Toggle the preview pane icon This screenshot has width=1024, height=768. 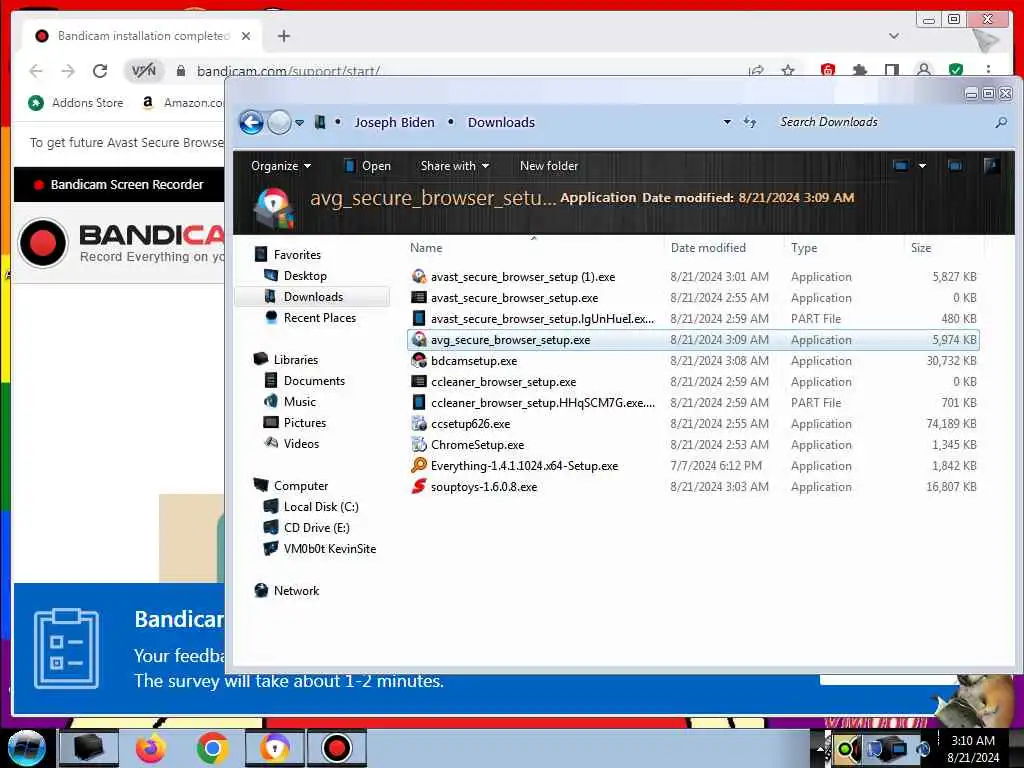[x=955, y=166]
